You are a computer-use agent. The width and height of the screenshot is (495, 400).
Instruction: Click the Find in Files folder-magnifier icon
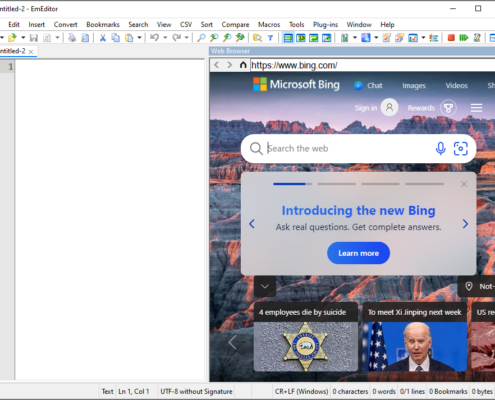pyautogui.click(x=257, y=38)
